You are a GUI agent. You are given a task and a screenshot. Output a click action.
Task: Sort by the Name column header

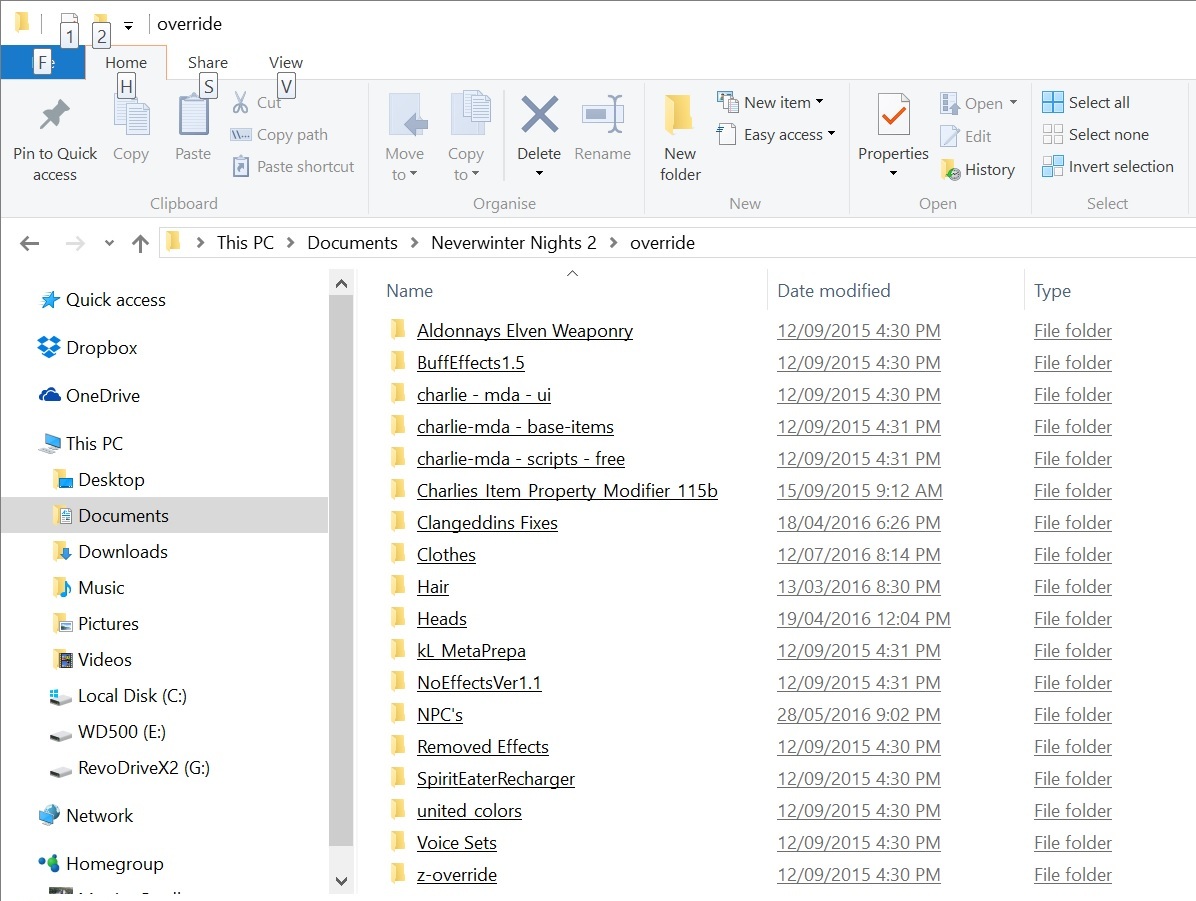(x=410, y=291)
